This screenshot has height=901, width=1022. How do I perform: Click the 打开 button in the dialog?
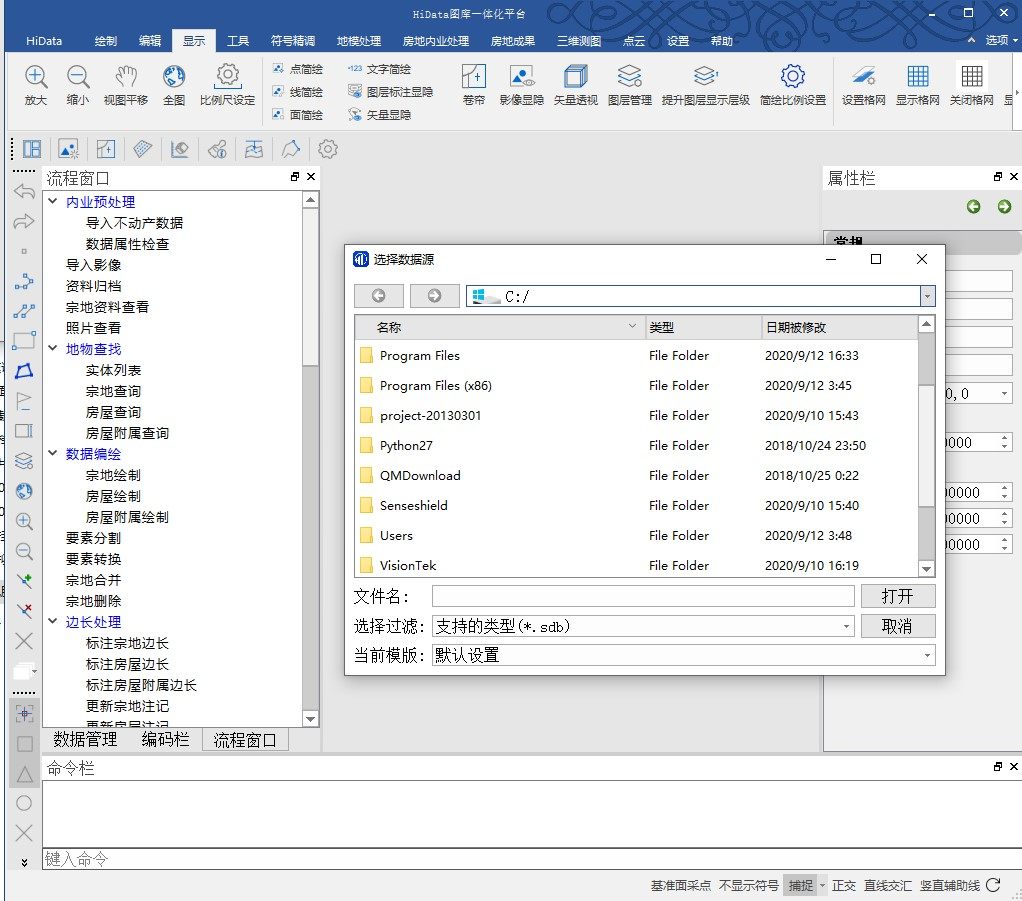[897, 597]
